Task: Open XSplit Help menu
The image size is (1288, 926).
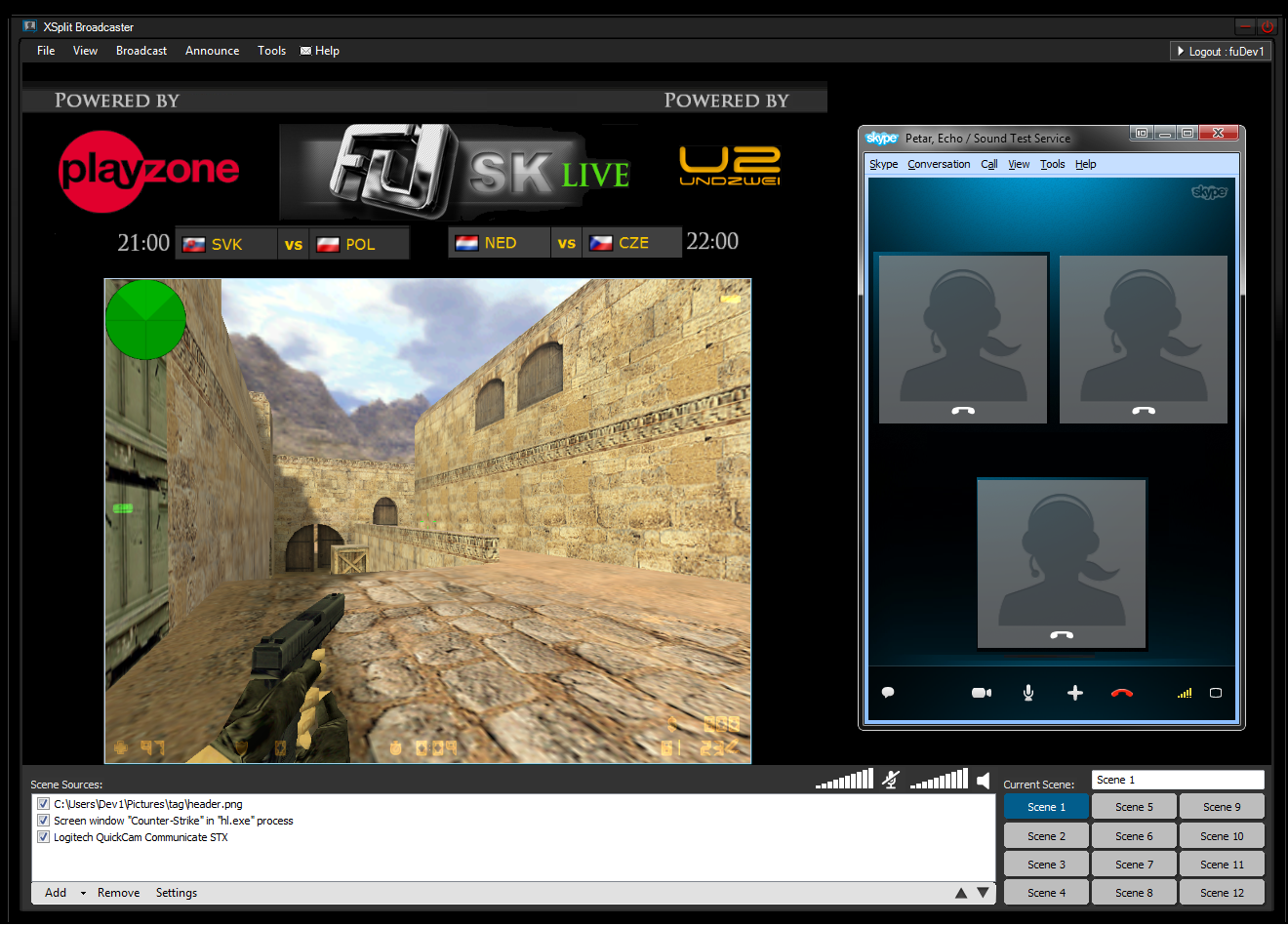Action: [x=327, y=51]
